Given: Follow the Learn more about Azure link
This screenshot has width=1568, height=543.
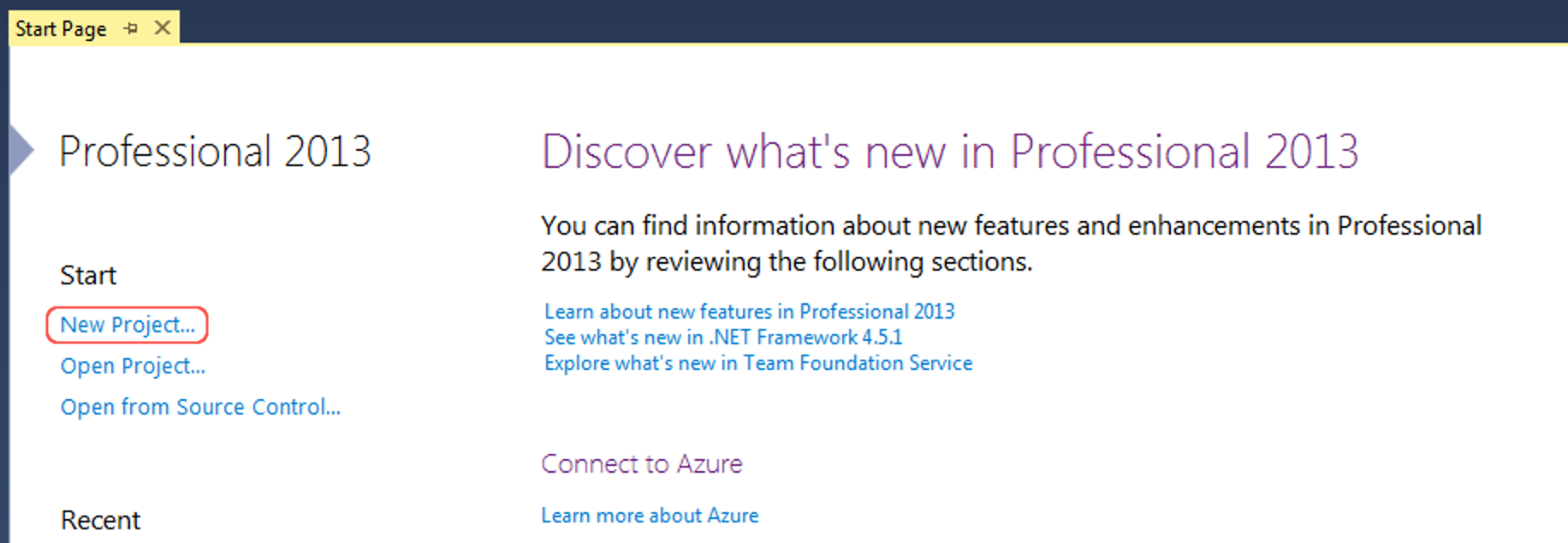Looking at the screenshot, I should 650,516.
